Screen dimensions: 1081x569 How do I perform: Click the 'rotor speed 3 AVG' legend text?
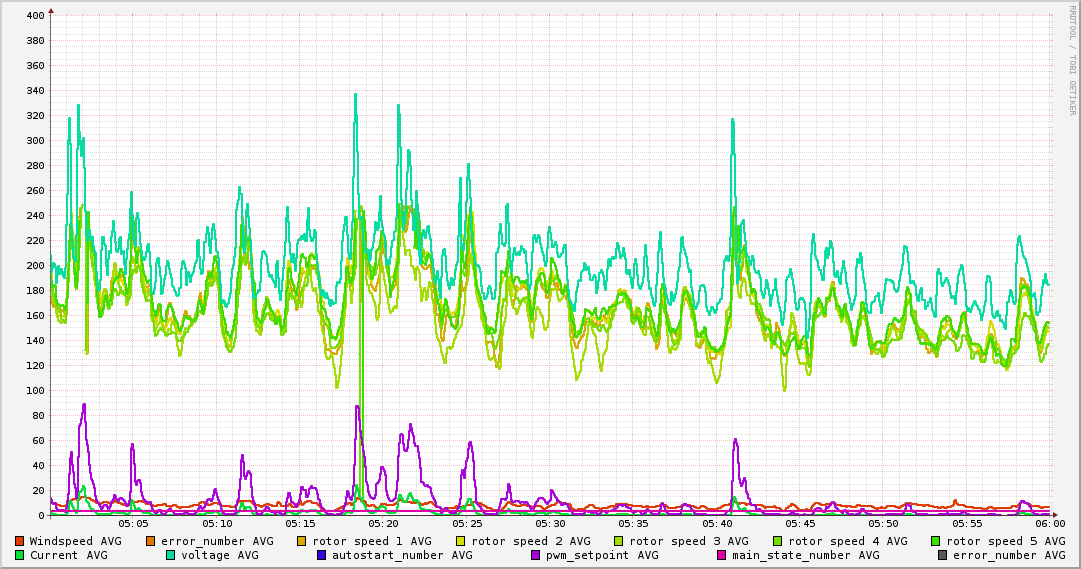(x=689, y=541)
